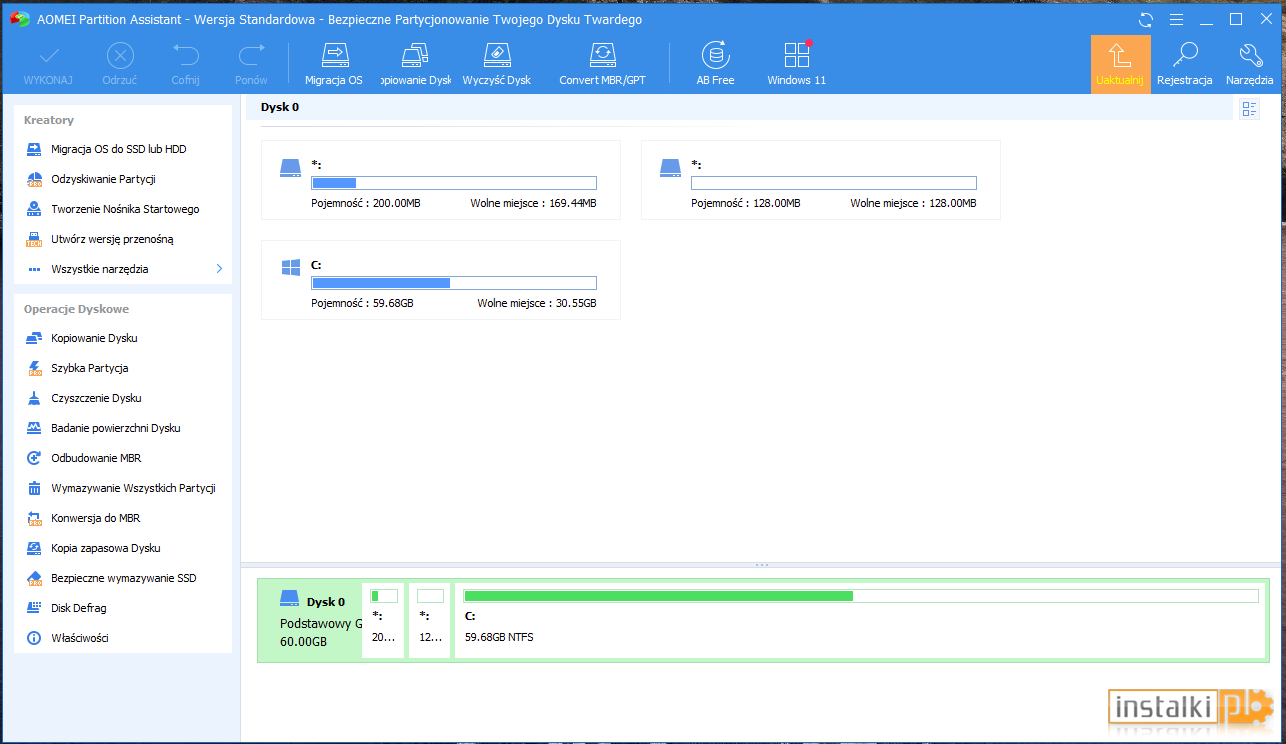This screenshot has width=1286, height=744.
Task: Select the 200.00MB partition card
Action: (x=440, y=180)
